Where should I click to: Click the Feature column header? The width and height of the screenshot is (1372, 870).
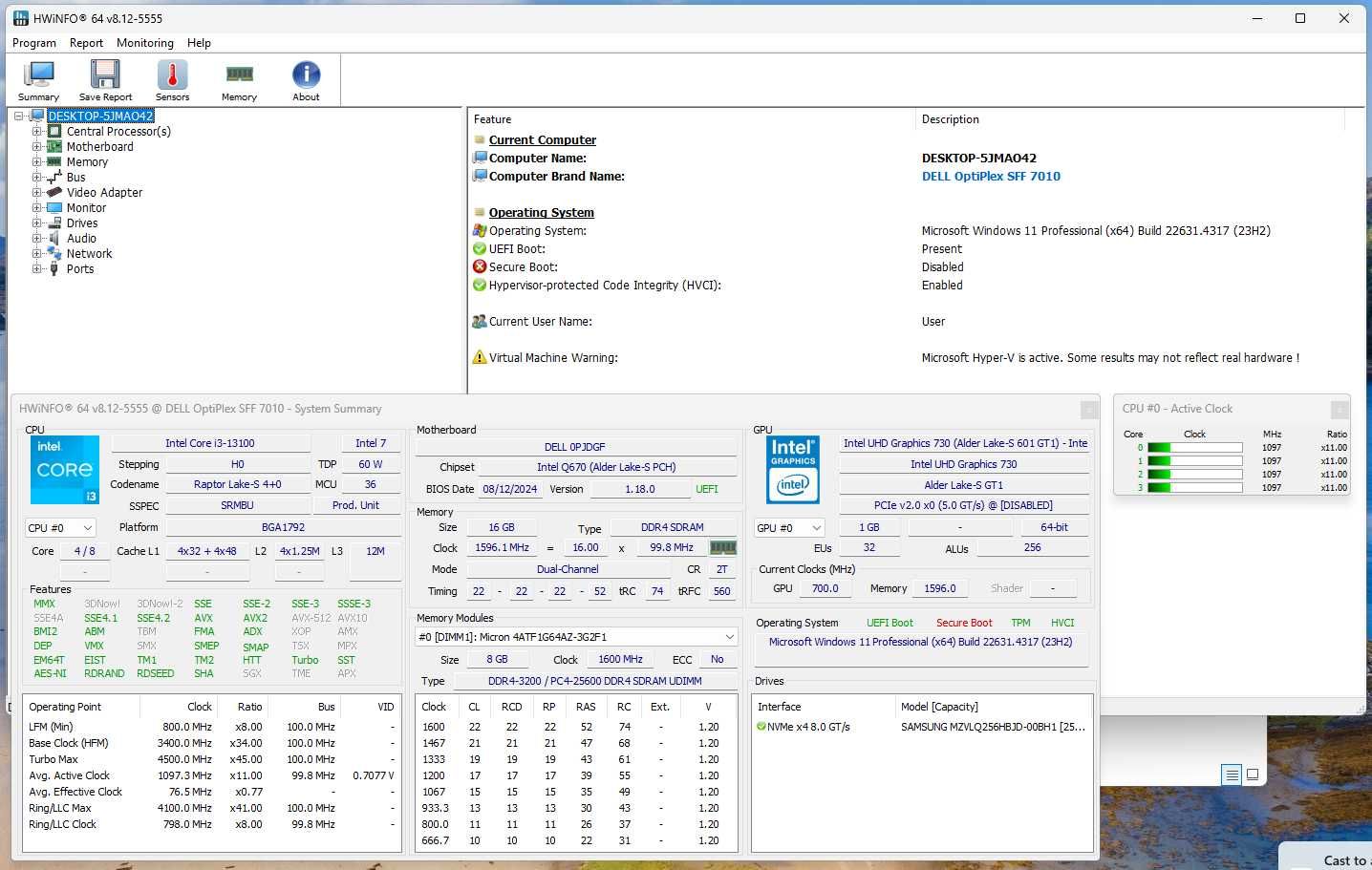coord(692,119)
